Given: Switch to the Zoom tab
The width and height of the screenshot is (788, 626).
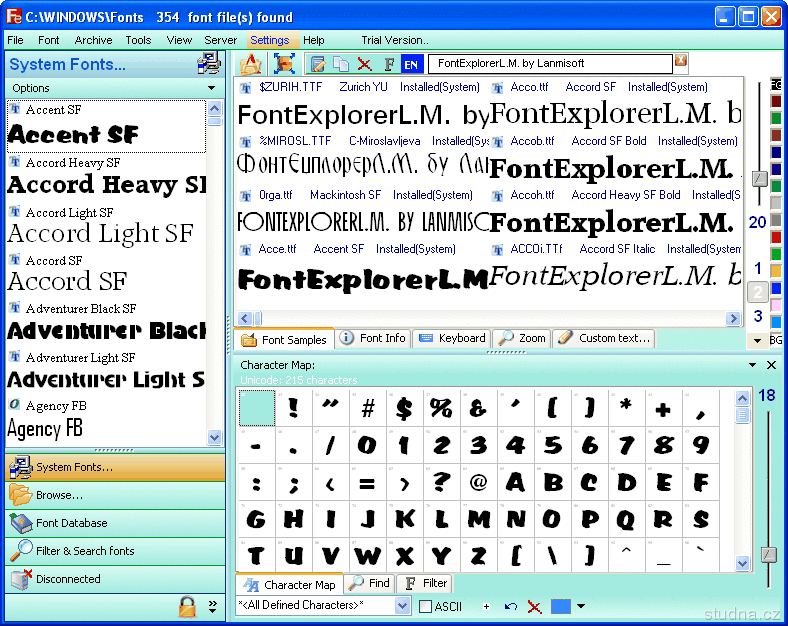Looking at the screenshot, I should [522, 338].
